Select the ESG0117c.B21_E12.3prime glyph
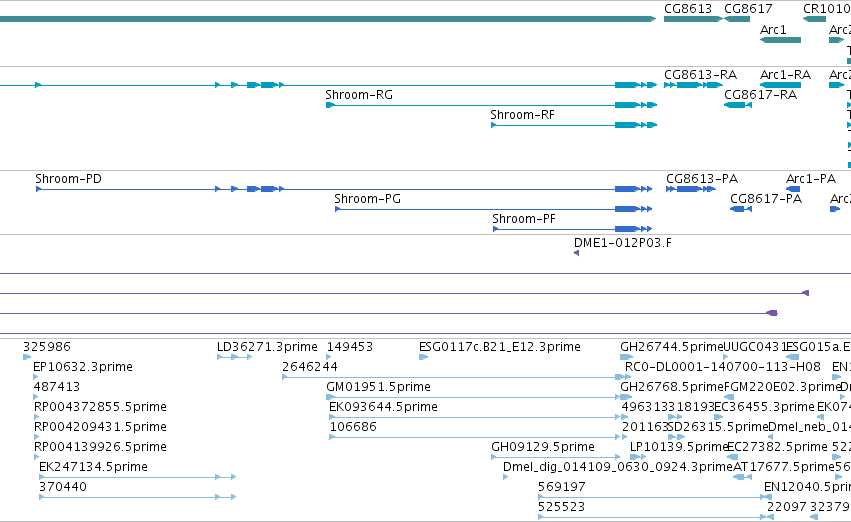The image size is (851, 522). pos(423,357)
